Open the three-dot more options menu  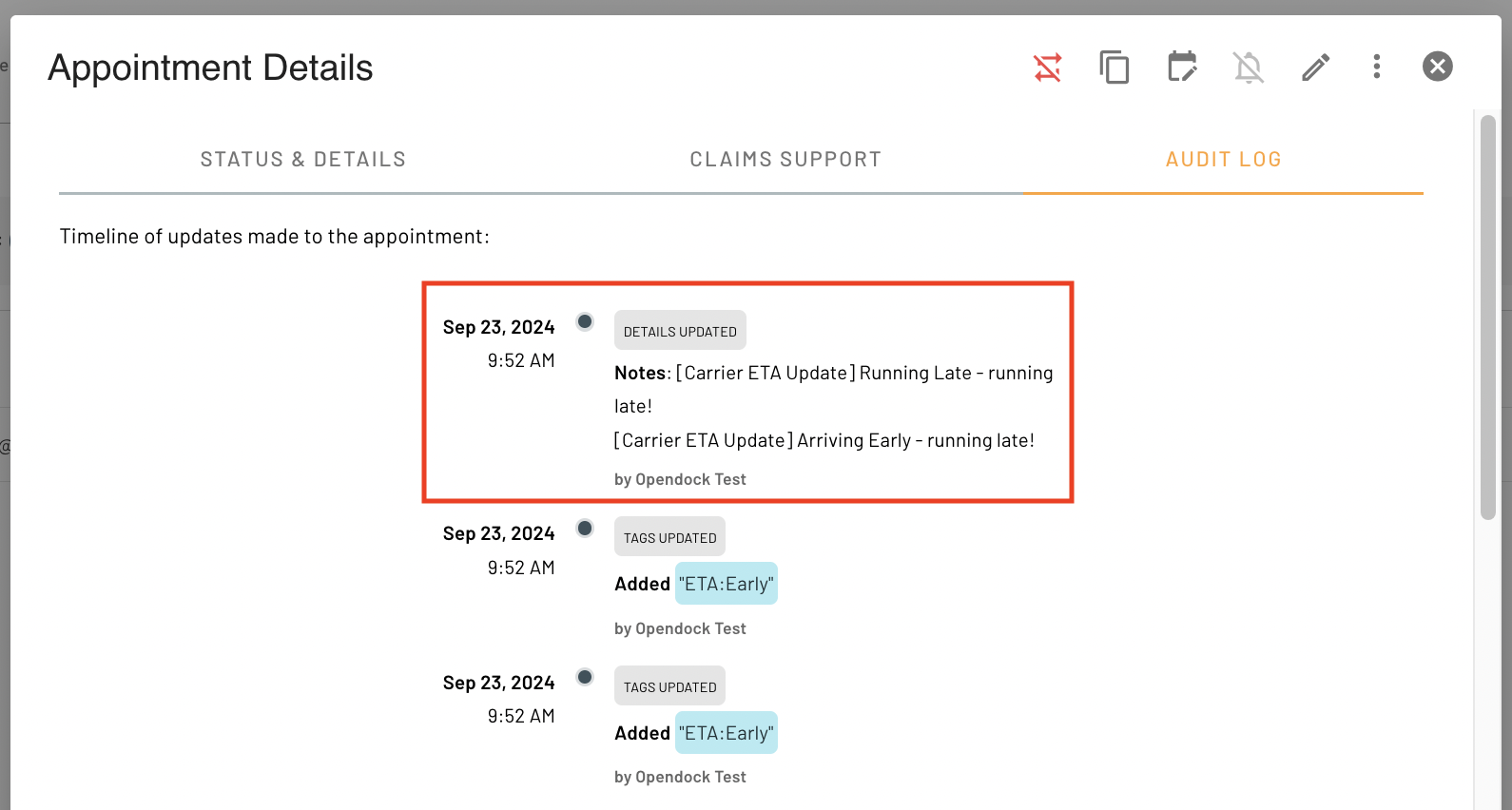coord(1377,67)
